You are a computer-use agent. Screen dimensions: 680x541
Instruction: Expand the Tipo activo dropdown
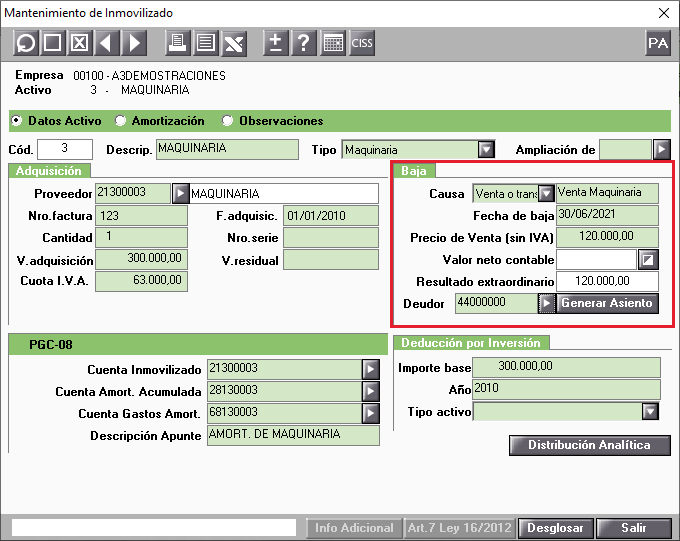pos(651,411)
